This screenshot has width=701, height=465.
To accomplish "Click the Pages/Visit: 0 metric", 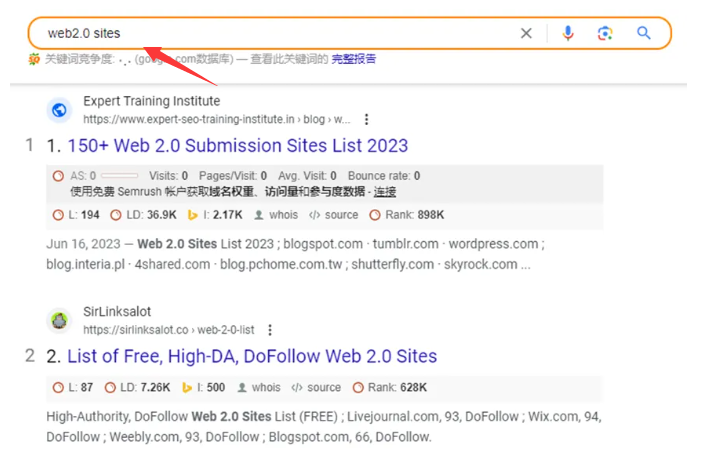I will click(233, 176).
